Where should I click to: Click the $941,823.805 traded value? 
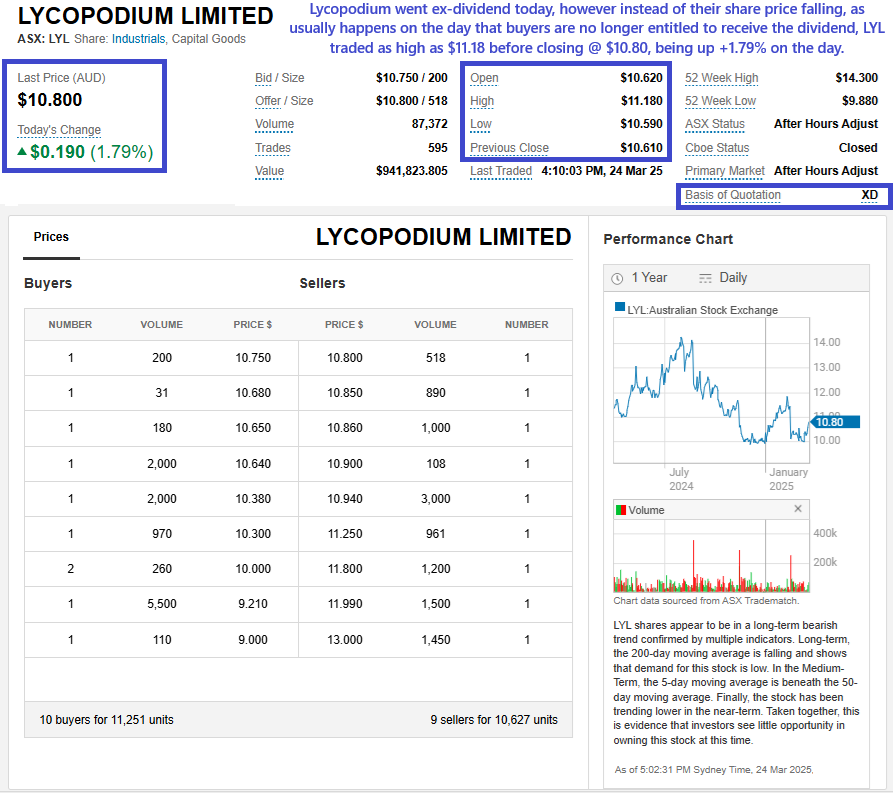coord(411,171)
